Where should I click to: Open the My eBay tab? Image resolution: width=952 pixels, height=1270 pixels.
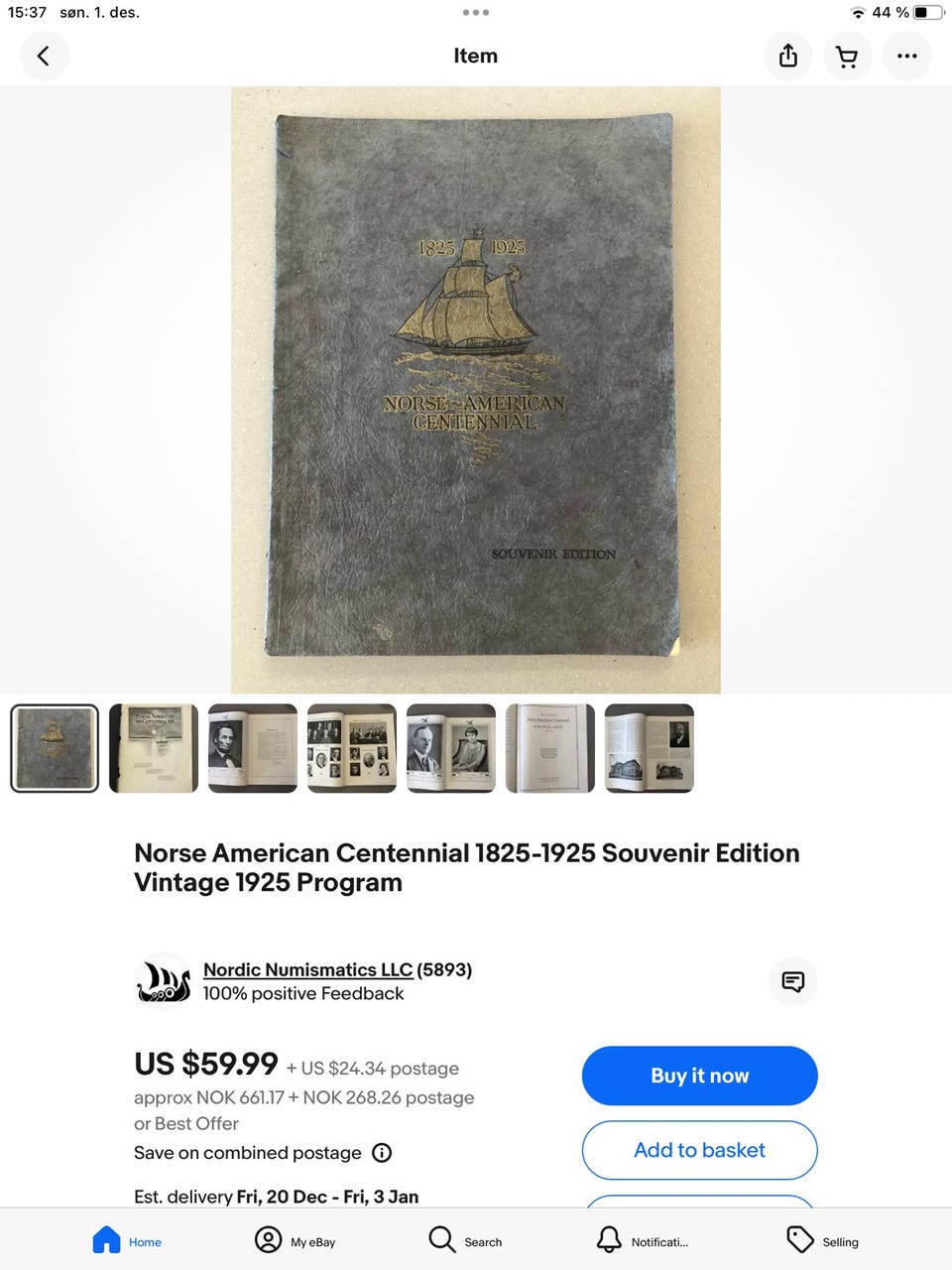click(x=296, y=1240)
